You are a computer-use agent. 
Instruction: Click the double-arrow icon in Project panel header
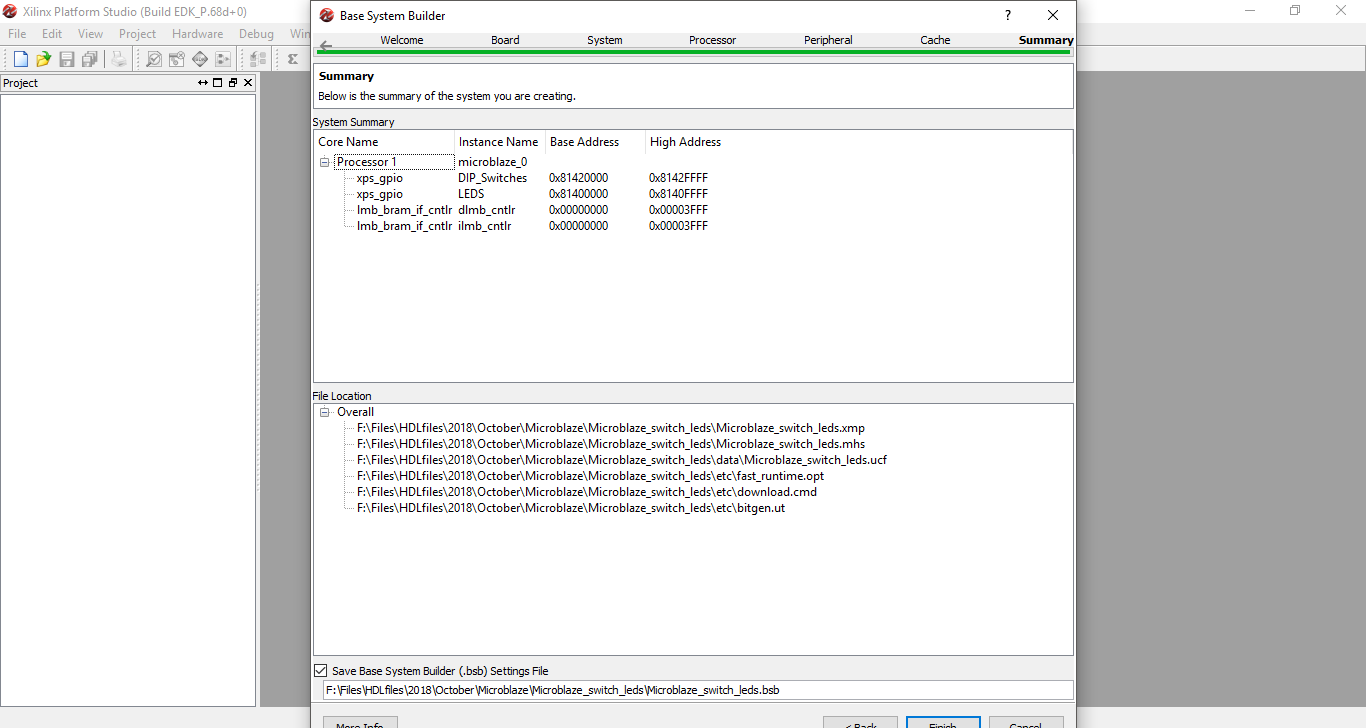tap(203, 83)
